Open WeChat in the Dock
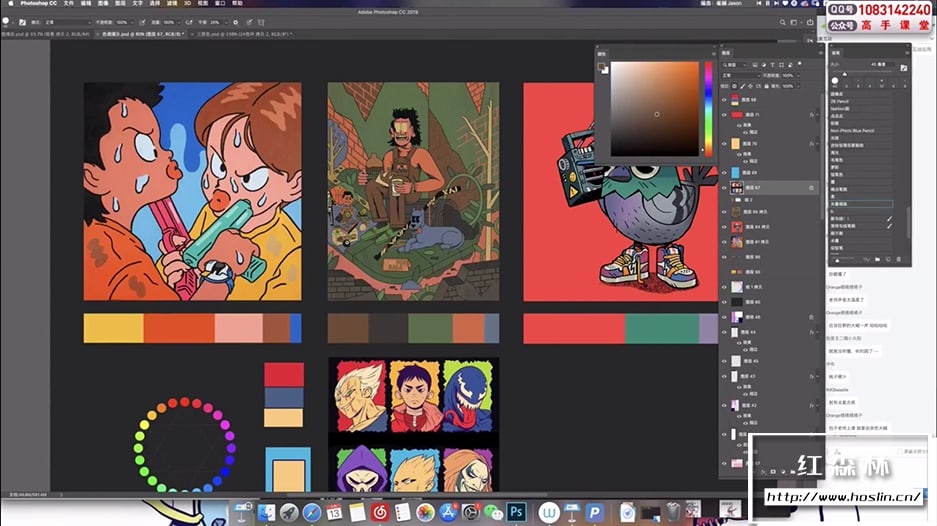Viewport: 937px width, 526px height. (493, 512)
